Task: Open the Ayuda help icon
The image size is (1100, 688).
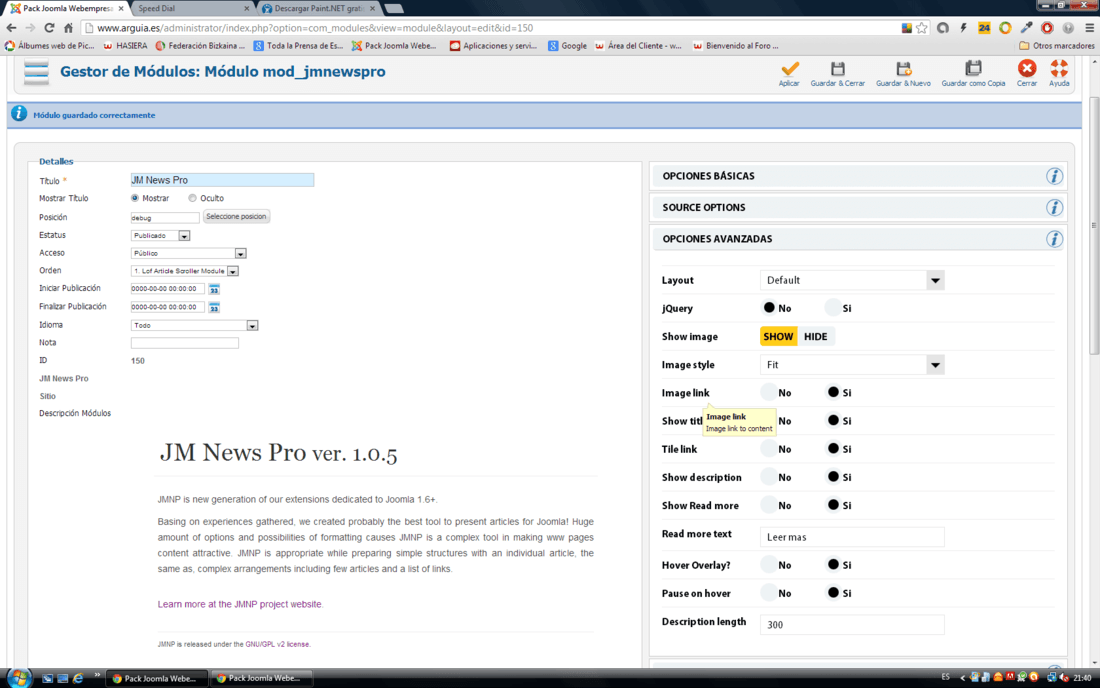Action: click(x=1059, y=68)
